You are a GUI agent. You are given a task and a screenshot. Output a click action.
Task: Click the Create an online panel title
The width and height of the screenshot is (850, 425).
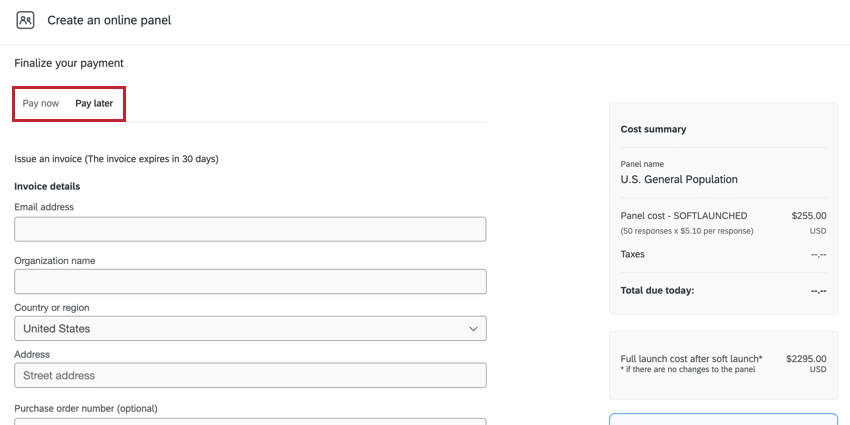[x=109, y=20]
